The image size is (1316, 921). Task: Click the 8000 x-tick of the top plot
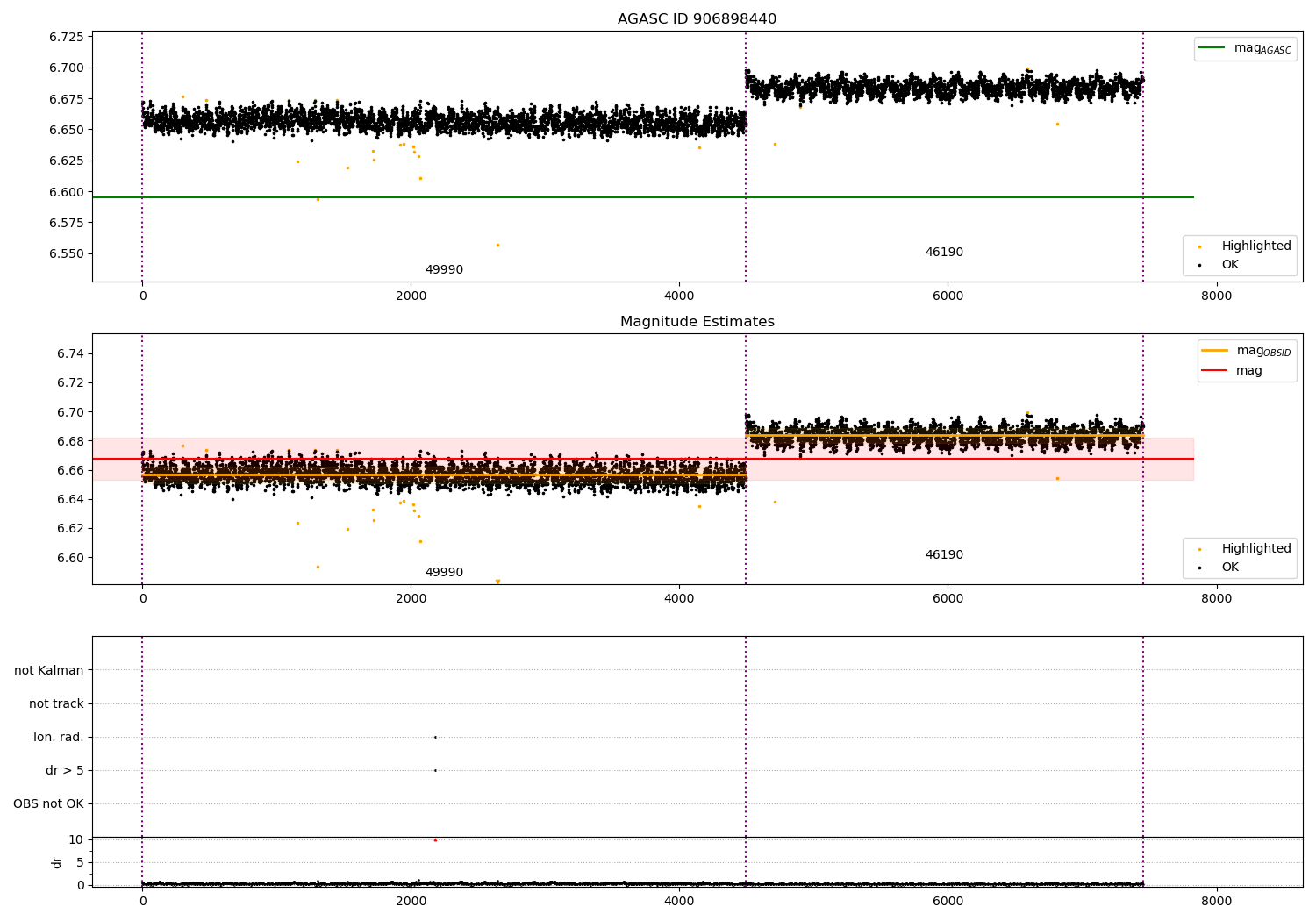1216,296
